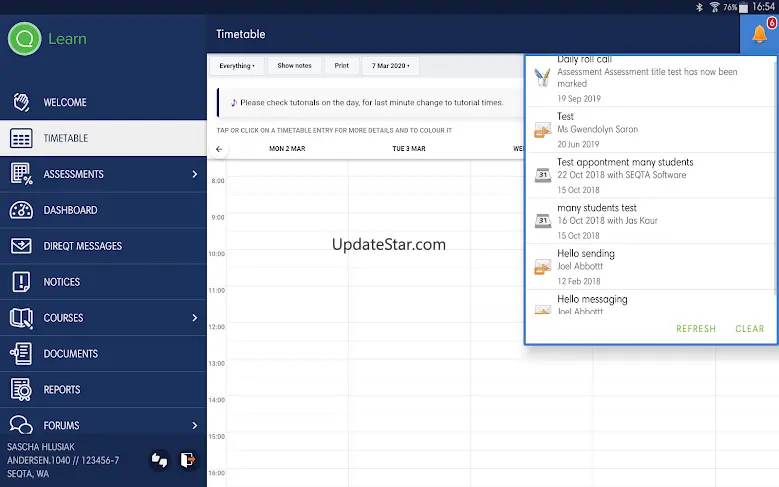
Task: Select Timetable in the sidebar
Action: 103,138
